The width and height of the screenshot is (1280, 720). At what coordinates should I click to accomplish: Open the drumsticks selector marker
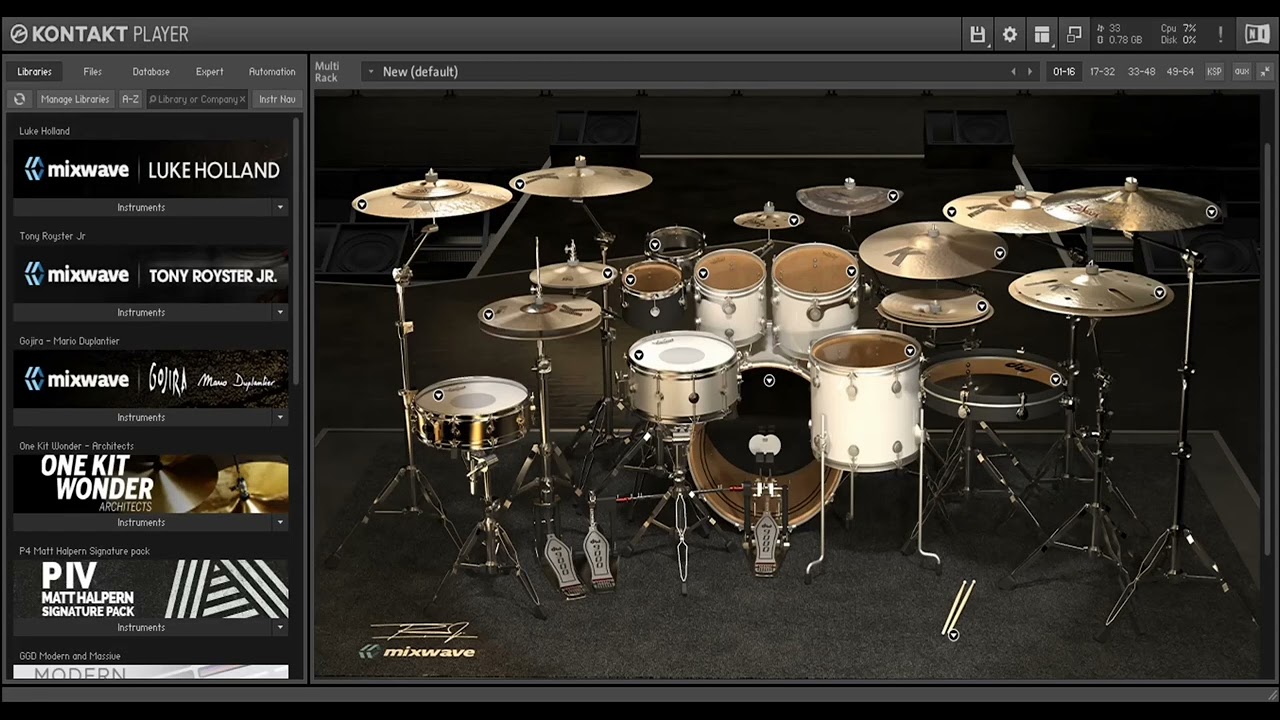(953, 635)
